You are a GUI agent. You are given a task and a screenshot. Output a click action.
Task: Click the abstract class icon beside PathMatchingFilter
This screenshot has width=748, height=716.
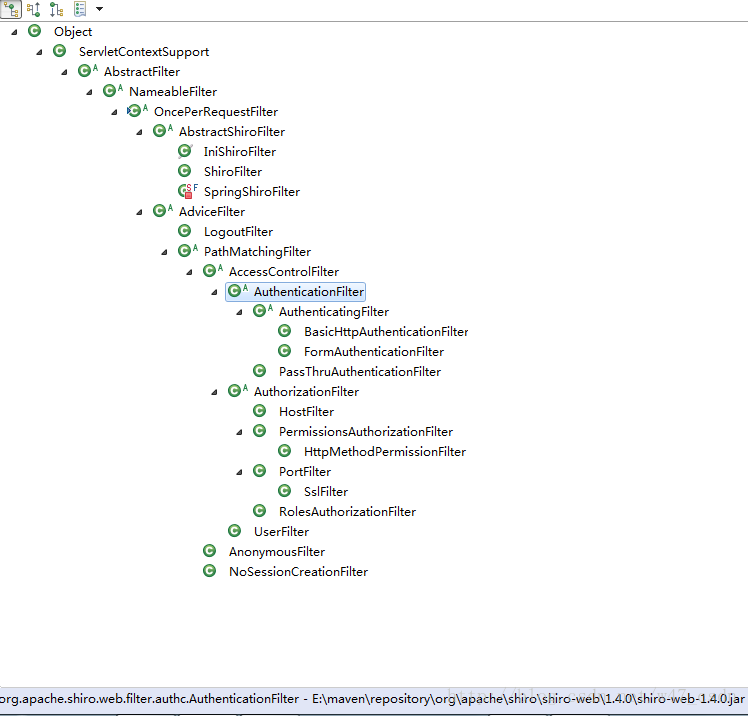click(x=187, y=250)
